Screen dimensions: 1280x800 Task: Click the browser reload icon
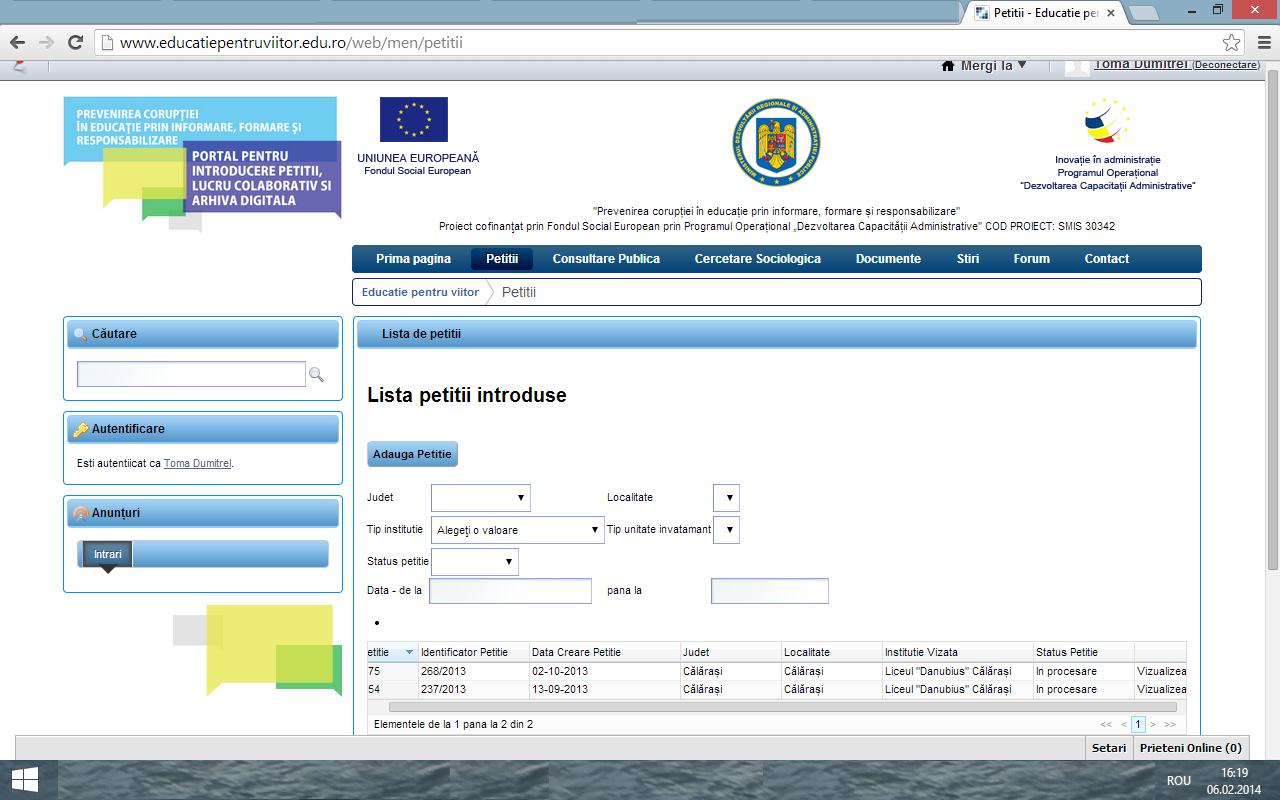[x=74, y=42]
